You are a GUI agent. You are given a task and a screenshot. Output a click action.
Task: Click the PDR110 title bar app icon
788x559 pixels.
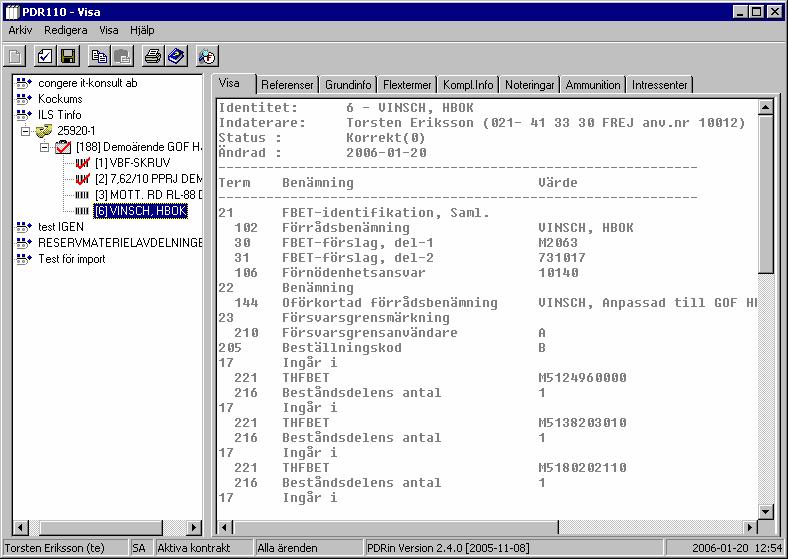12,12
